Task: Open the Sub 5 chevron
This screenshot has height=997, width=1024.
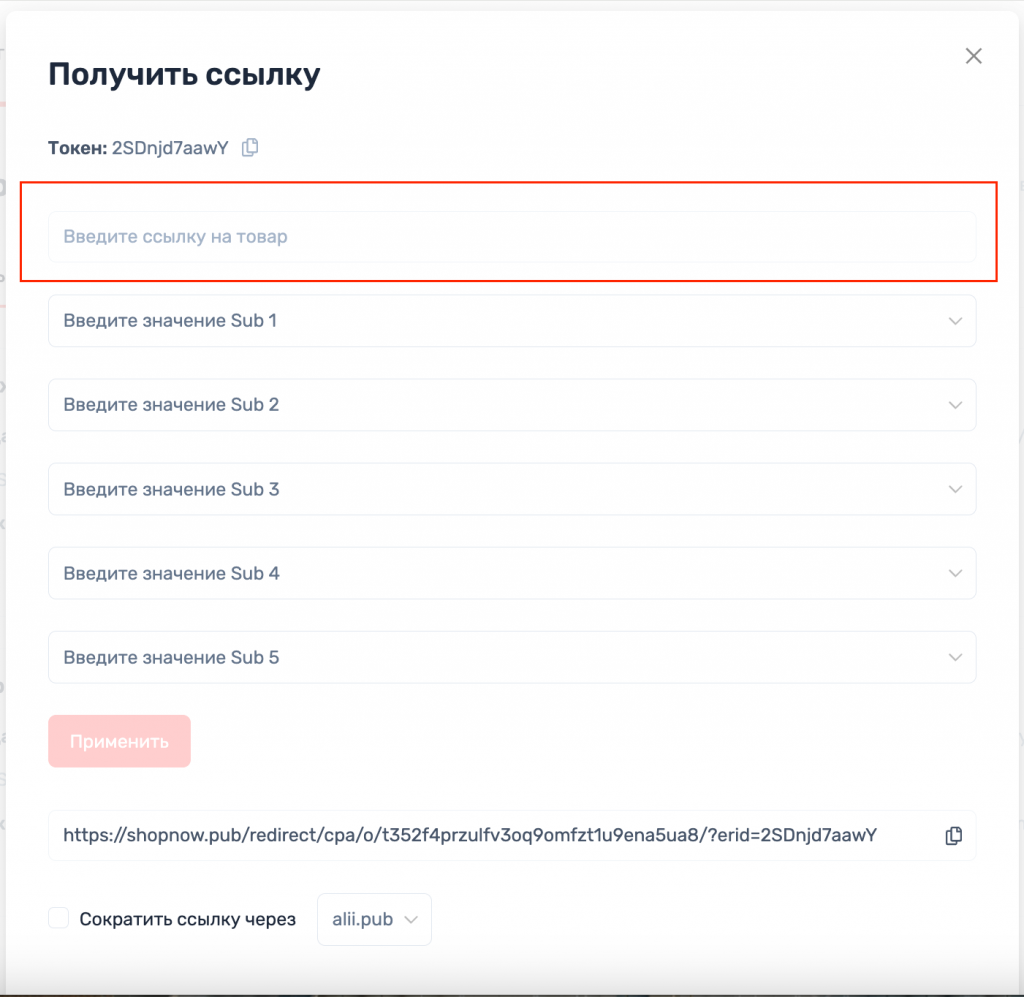Action: pyautogui.click(x=955, y=657)
